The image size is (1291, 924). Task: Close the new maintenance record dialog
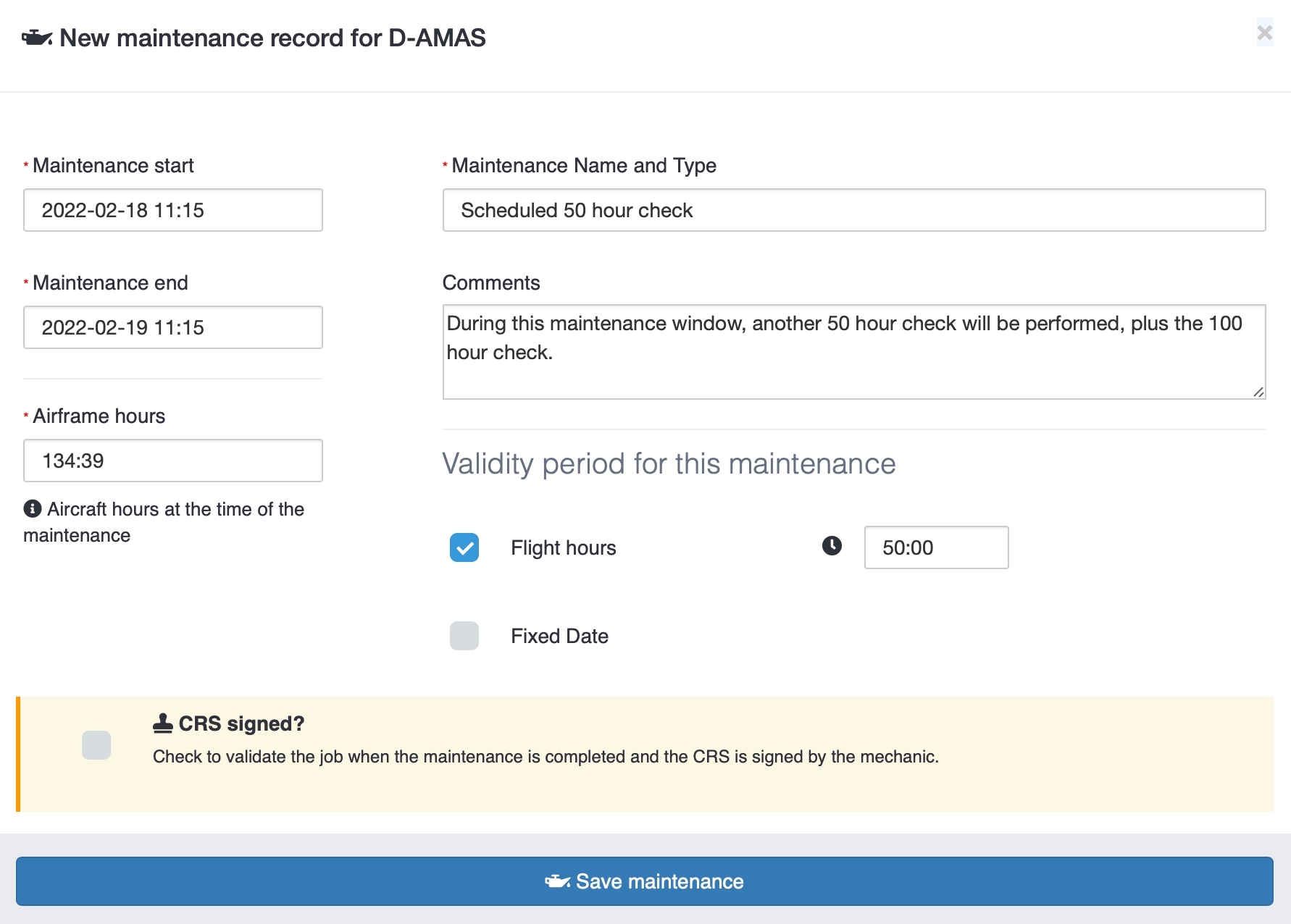tap(1264, 33)
